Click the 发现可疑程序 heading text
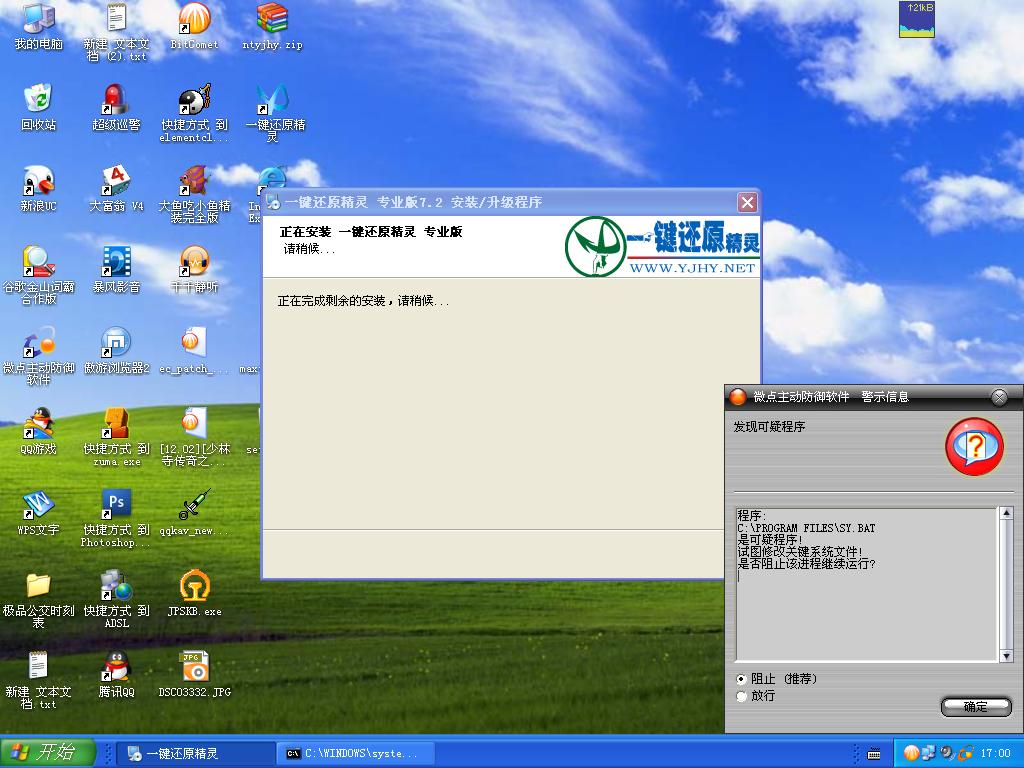1024x768 pixels. click(x=769, y=426)
